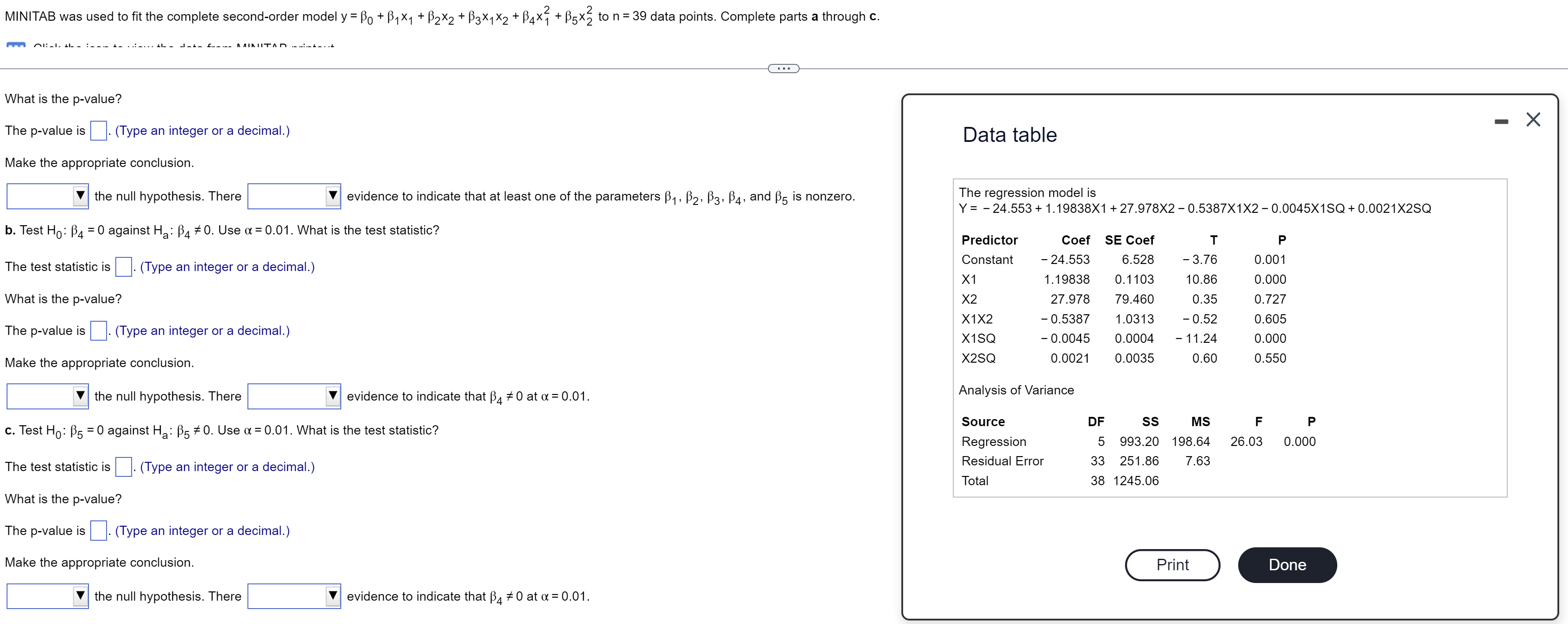Open the null hypothesis dropdown for part c conclusion
The width and height of the screenshot is (1568, 624).
tap(47, 596)
